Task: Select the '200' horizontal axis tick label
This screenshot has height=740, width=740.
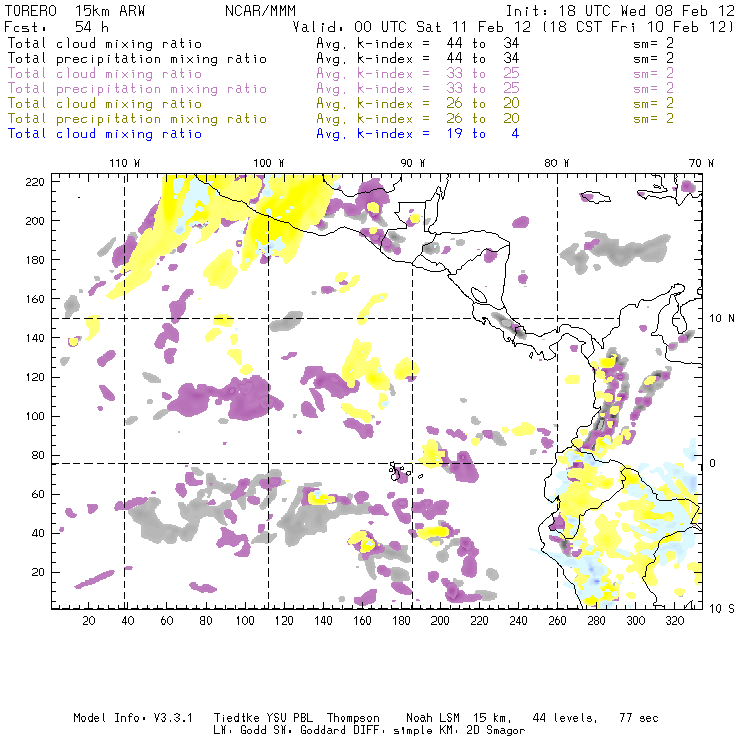Action: pyautogui.click(x=440, y=621)
